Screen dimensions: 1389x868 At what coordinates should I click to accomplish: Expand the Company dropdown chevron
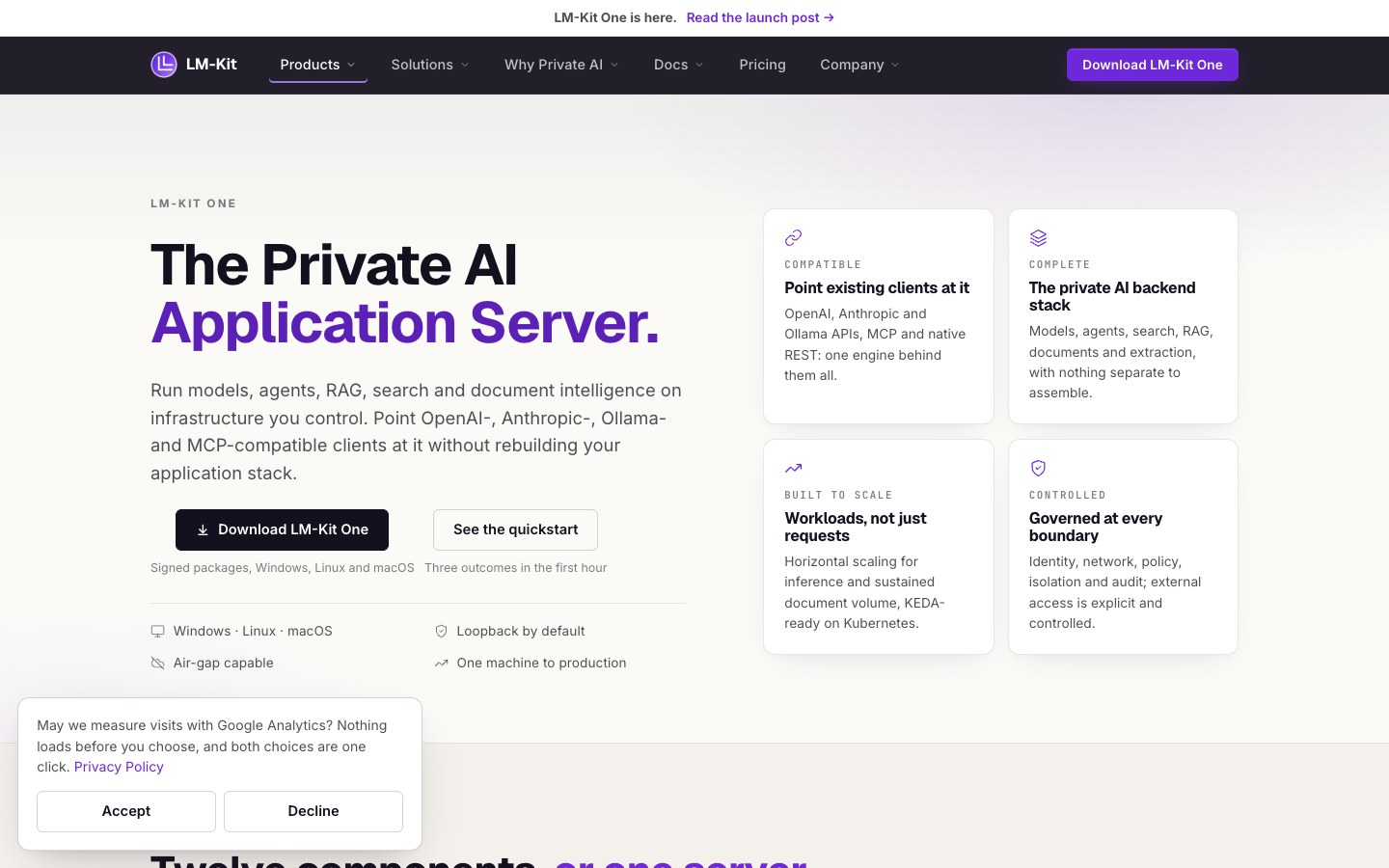[x=895, y=65]
